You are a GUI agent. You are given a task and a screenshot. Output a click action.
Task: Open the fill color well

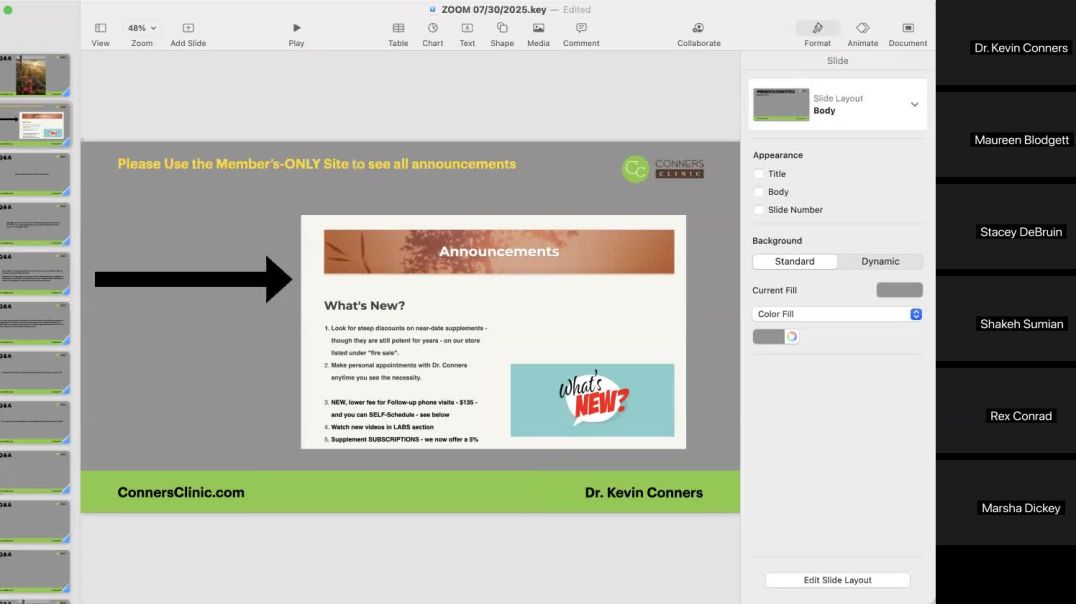point(769,337)
